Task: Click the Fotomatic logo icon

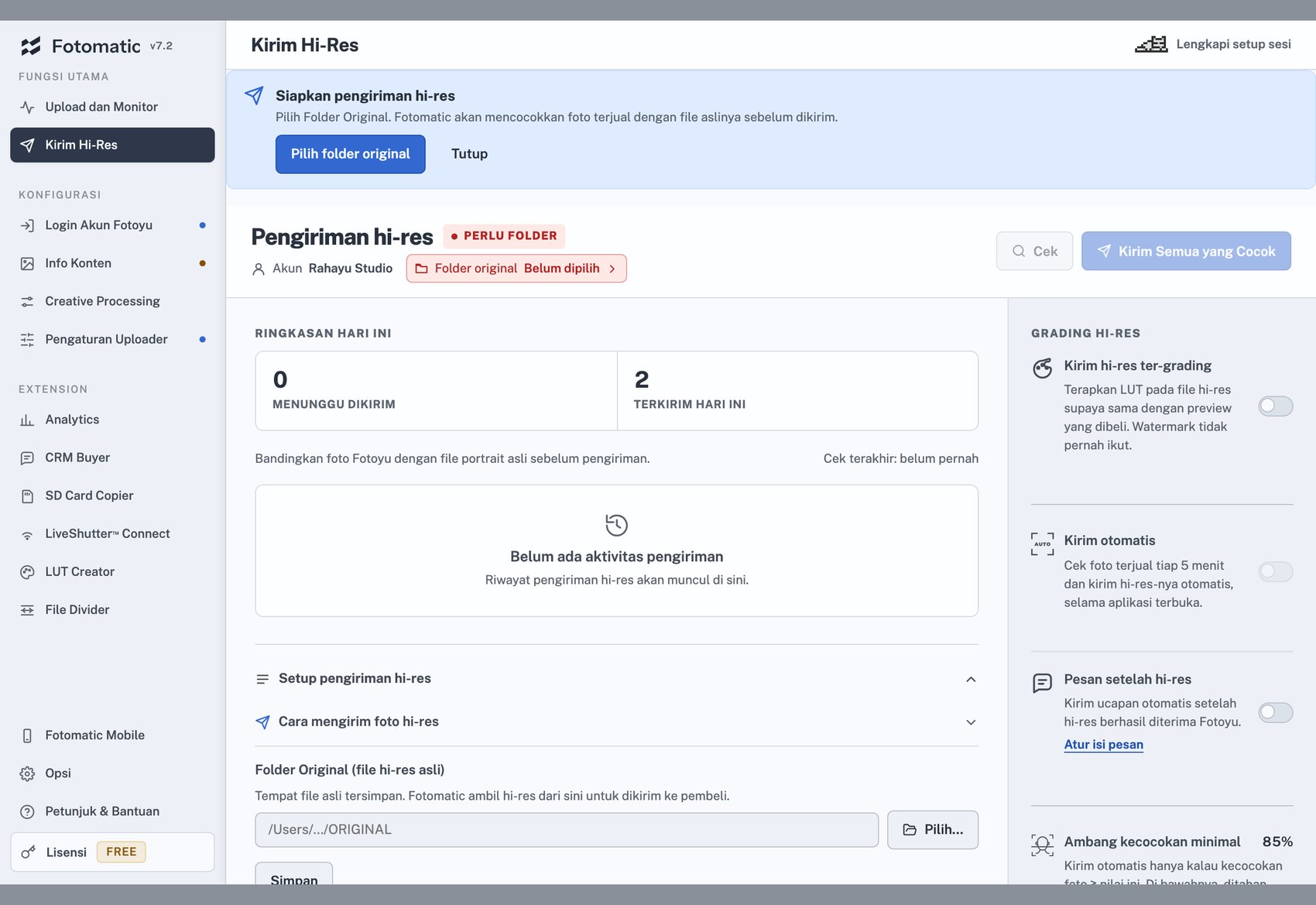Action: pos(31,46)
